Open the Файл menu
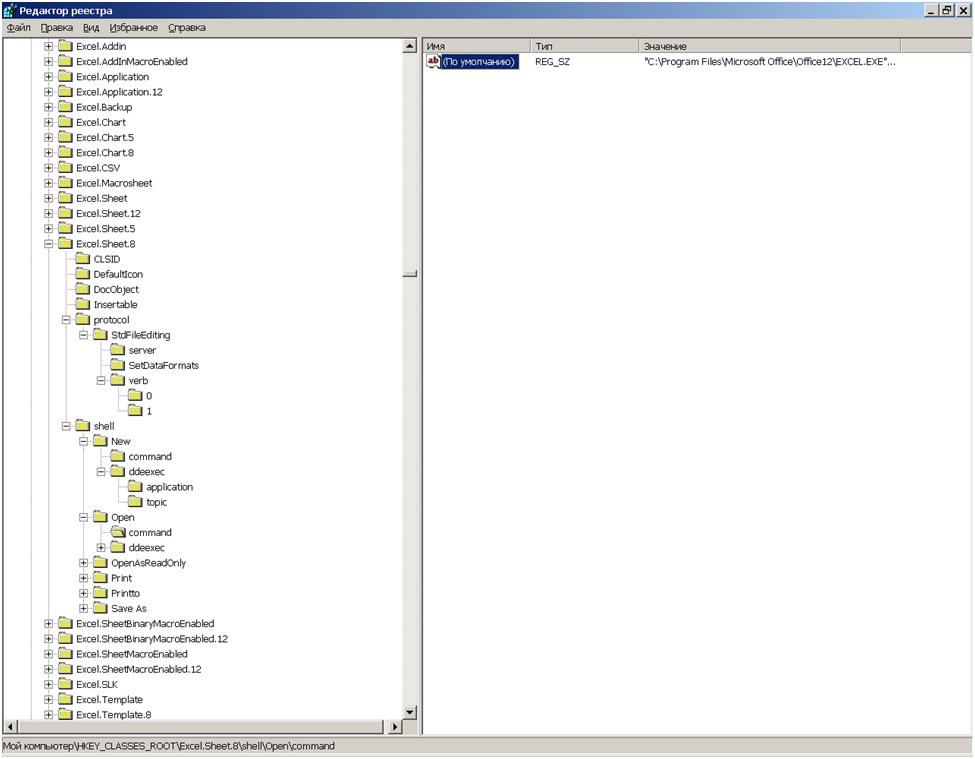The image size is (975, 759). [x=18, y=28]
